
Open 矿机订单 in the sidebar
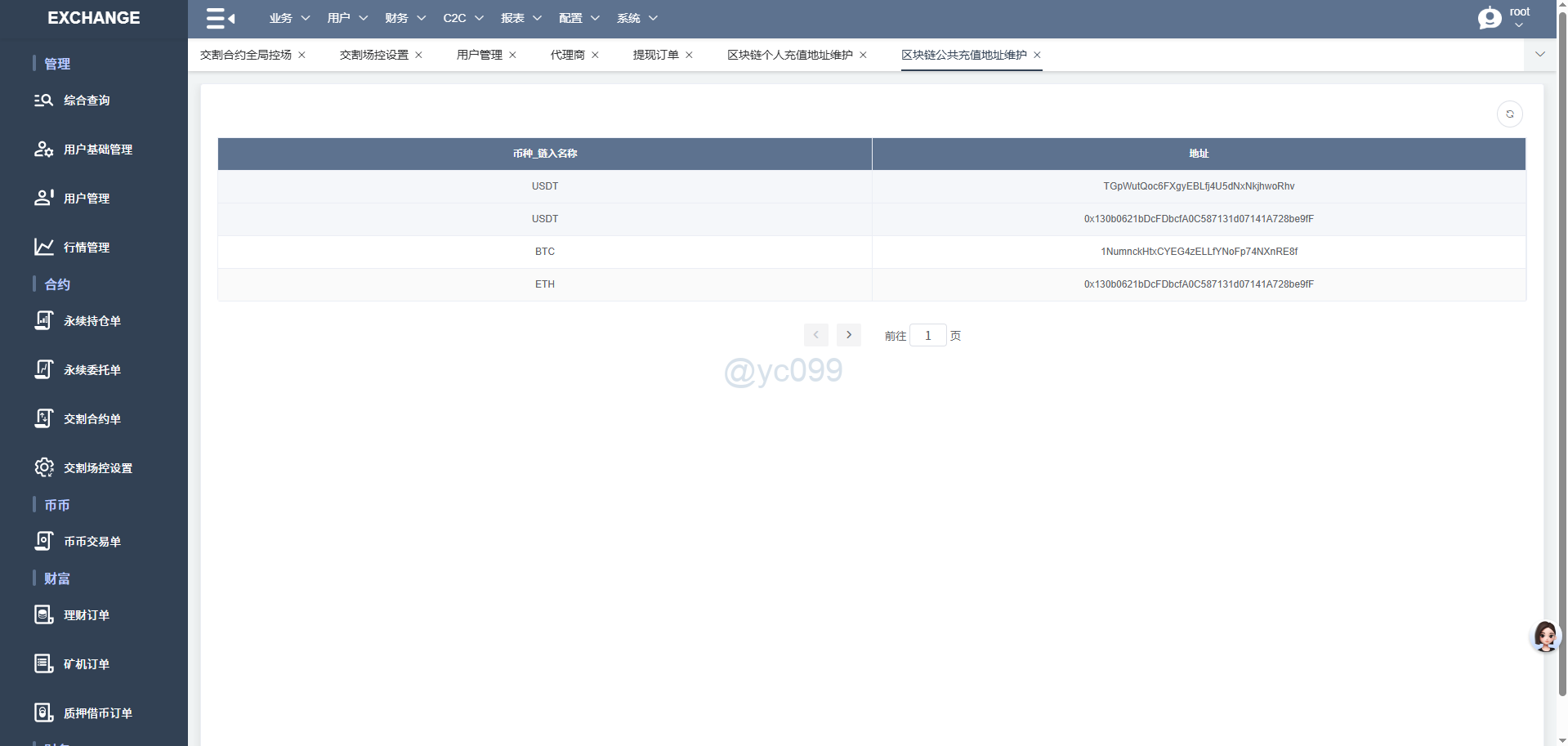click(86, 664)
